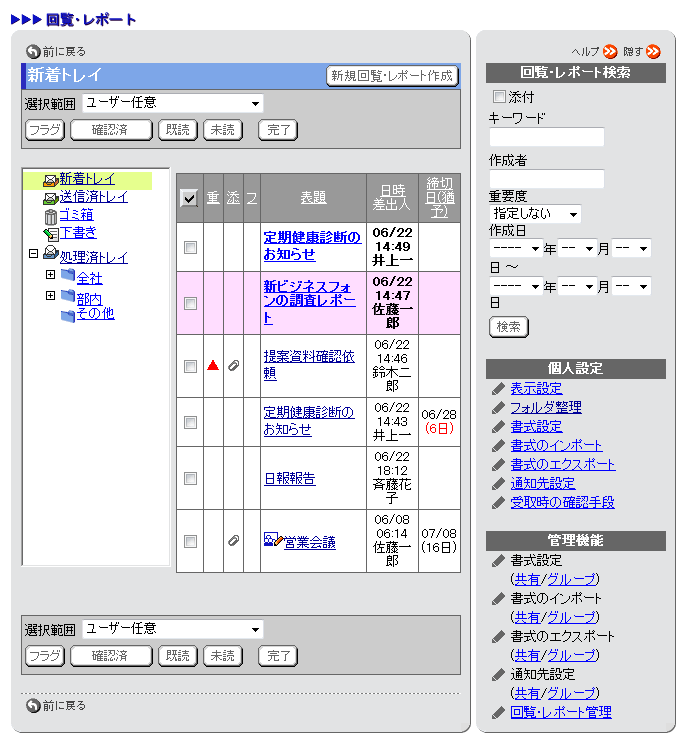Click the 部内 folder icon
686x744 pixels.
tap(68, 296)
